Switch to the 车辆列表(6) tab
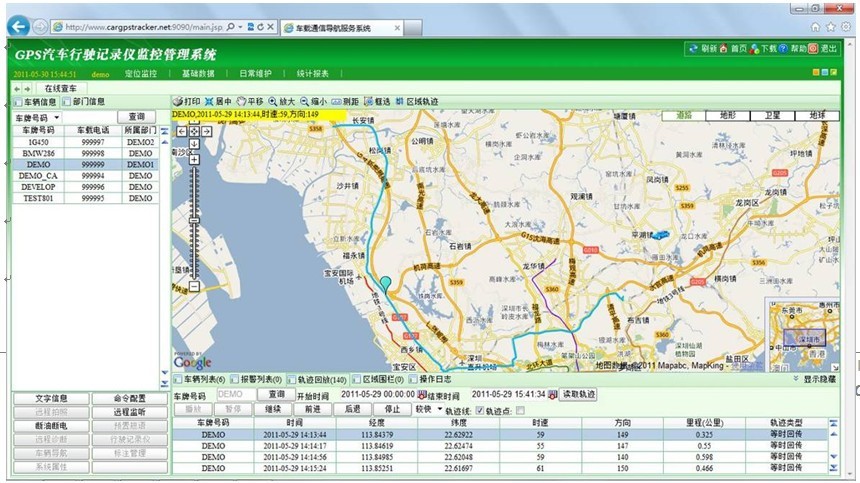 [x=200, y=379]
